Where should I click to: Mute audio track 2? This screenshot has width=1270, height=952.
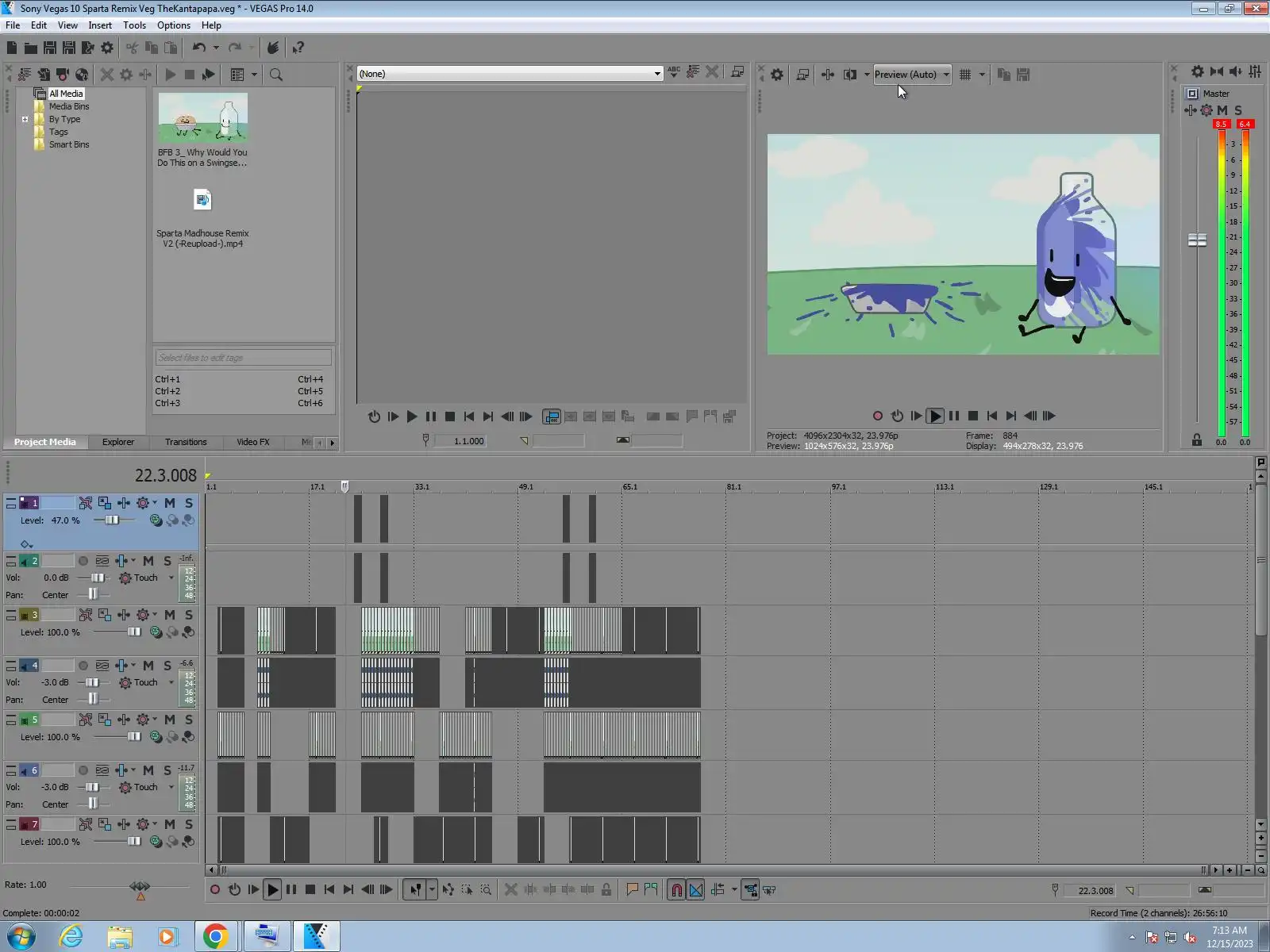tap(148, 561)
